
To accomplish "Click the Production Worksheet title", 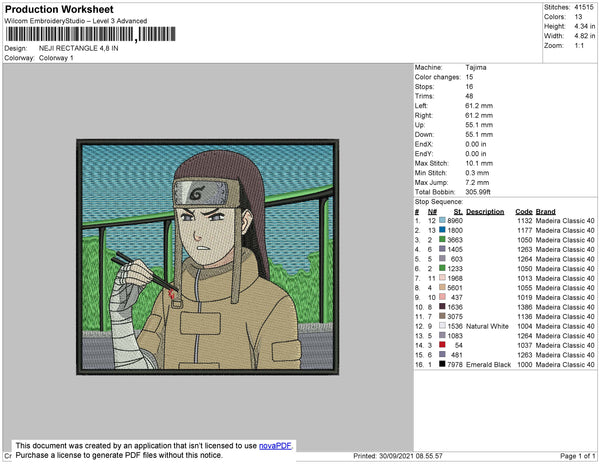I will (59, 9).
